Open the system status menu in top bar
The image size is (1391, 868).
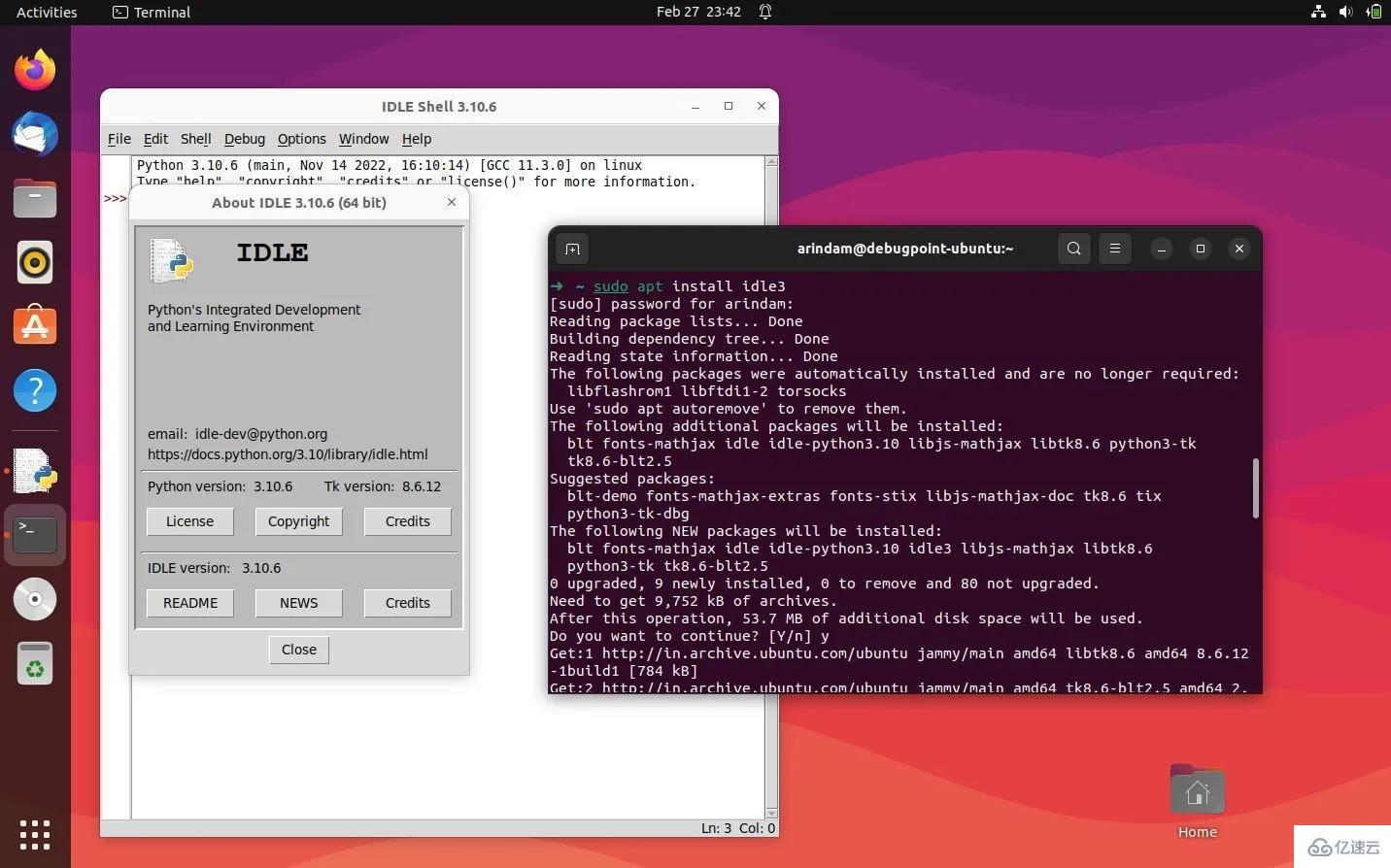(x=1345, y=13)
